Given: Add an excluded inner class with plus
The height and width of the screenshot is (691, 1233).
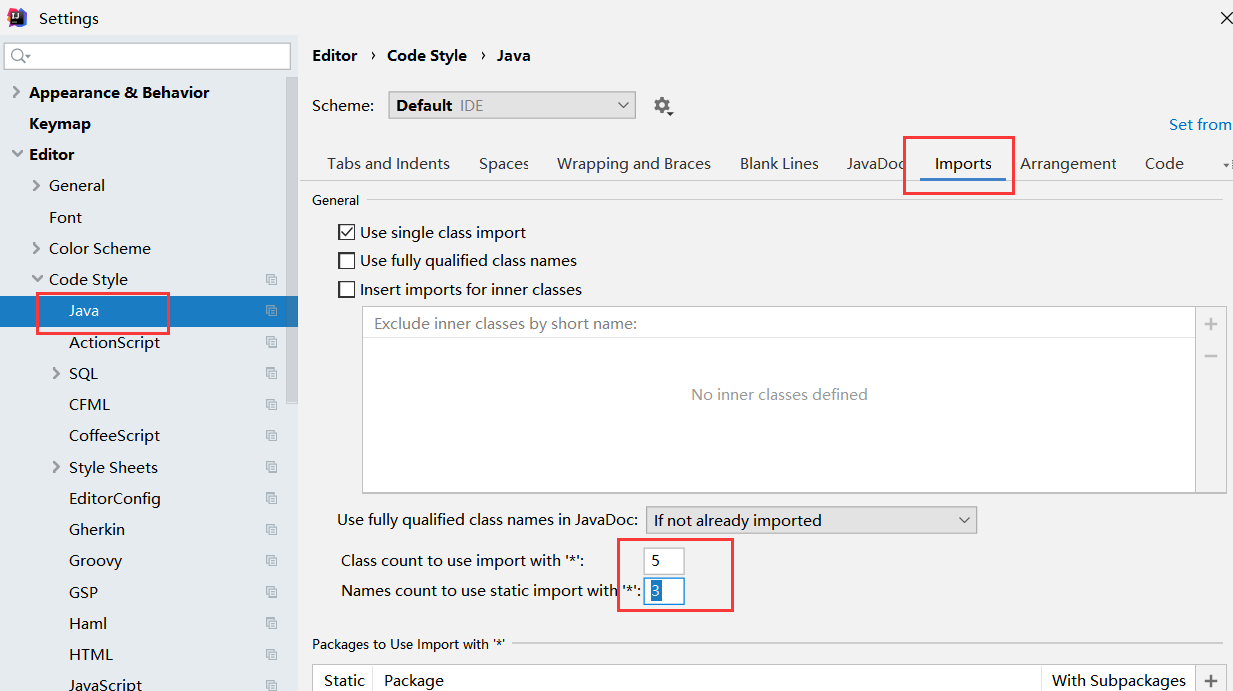Looking at the screenshot, I should [x=1211, y=324].
